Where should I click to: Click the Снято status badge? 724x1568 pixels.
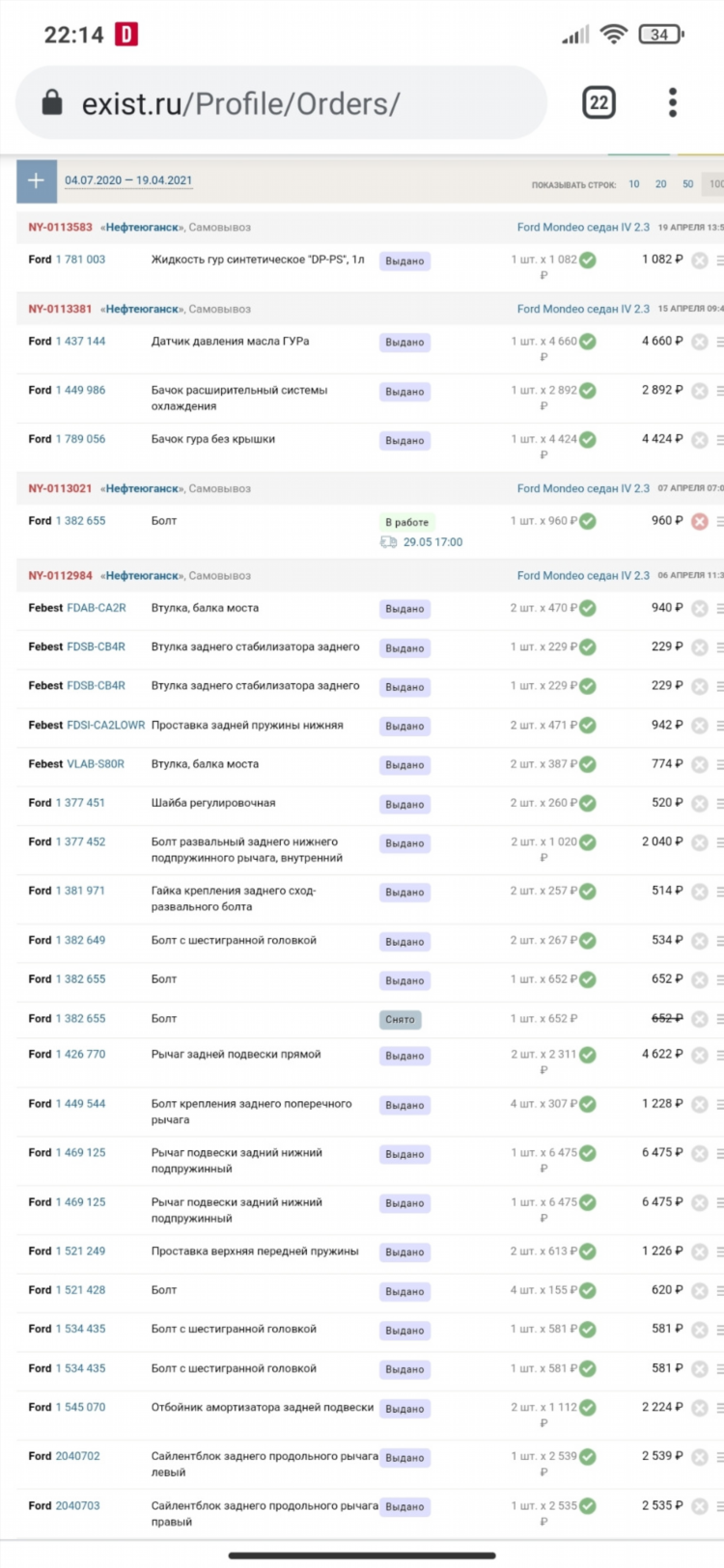[x=400, y=1020]
